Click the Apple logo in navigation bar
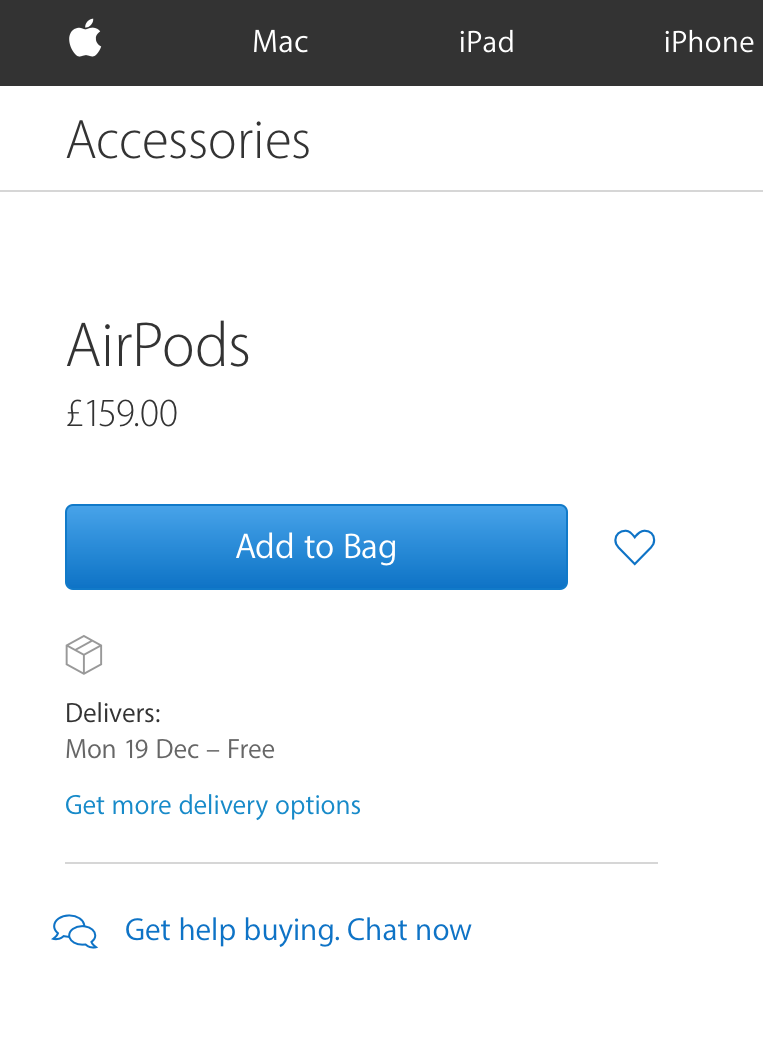 (85, 38)
